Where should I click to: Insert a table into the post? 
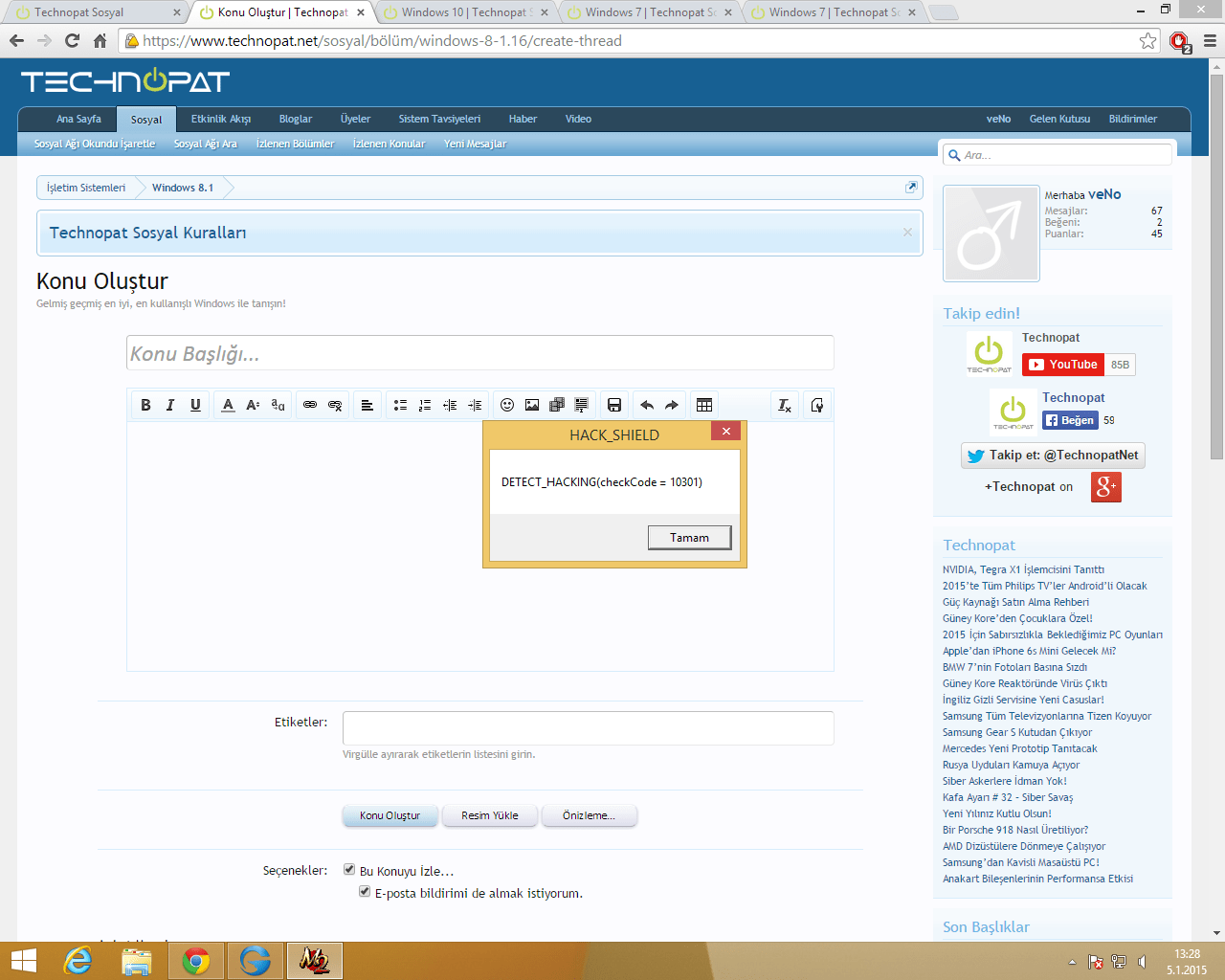[x=704, y=405]
